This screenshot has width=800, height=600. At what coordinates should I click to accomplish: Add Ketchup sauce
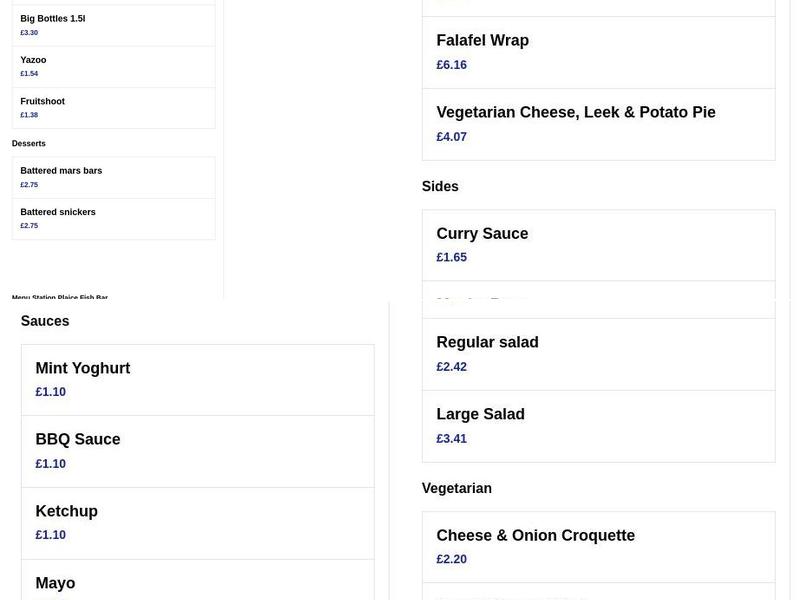point(66,511)
